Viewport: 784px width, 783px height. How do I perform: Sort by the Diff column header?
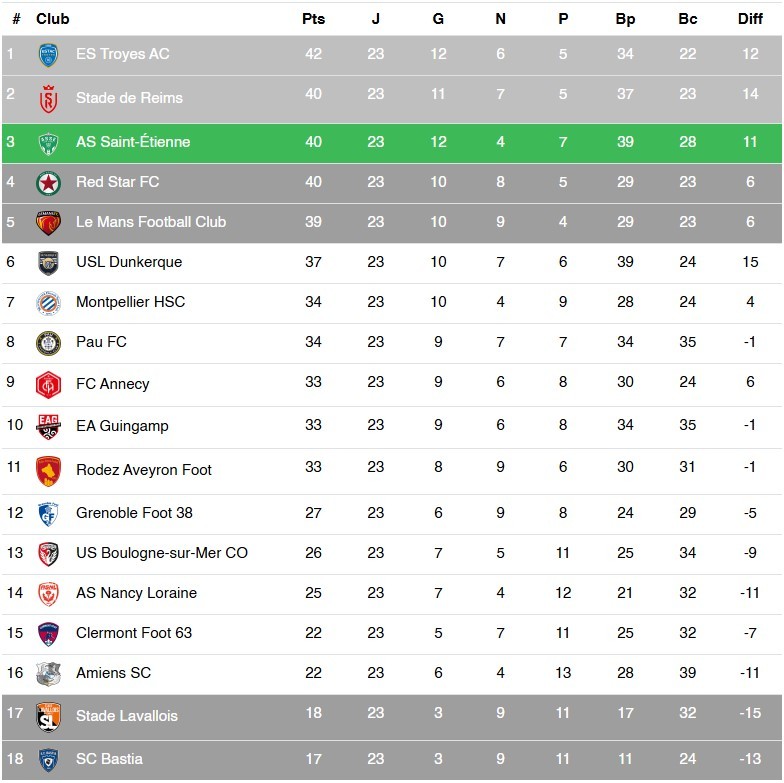750,19
